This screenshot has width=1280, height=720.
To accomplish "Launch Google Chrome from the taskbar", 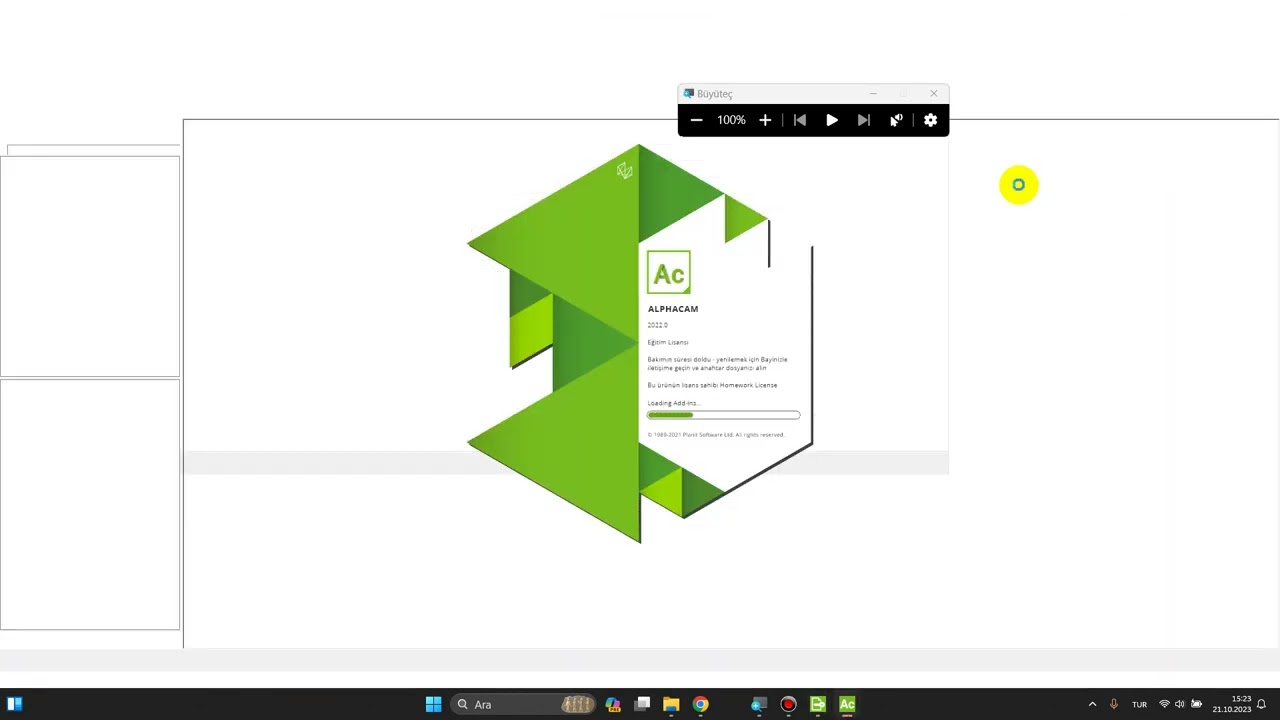I will 700,704.
